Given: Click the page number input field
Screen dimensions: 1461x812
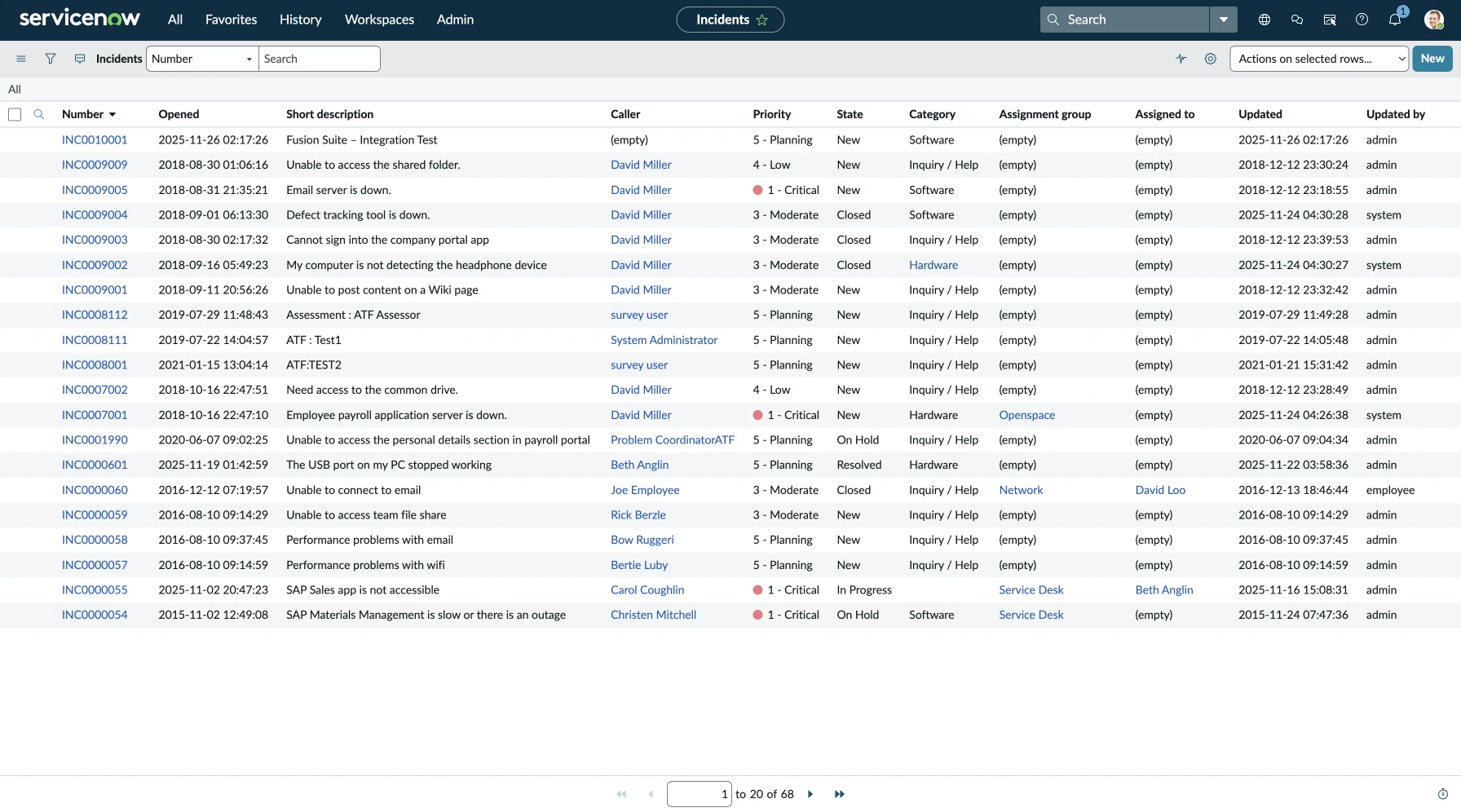Looking at the screenshot, I should 699,794.
